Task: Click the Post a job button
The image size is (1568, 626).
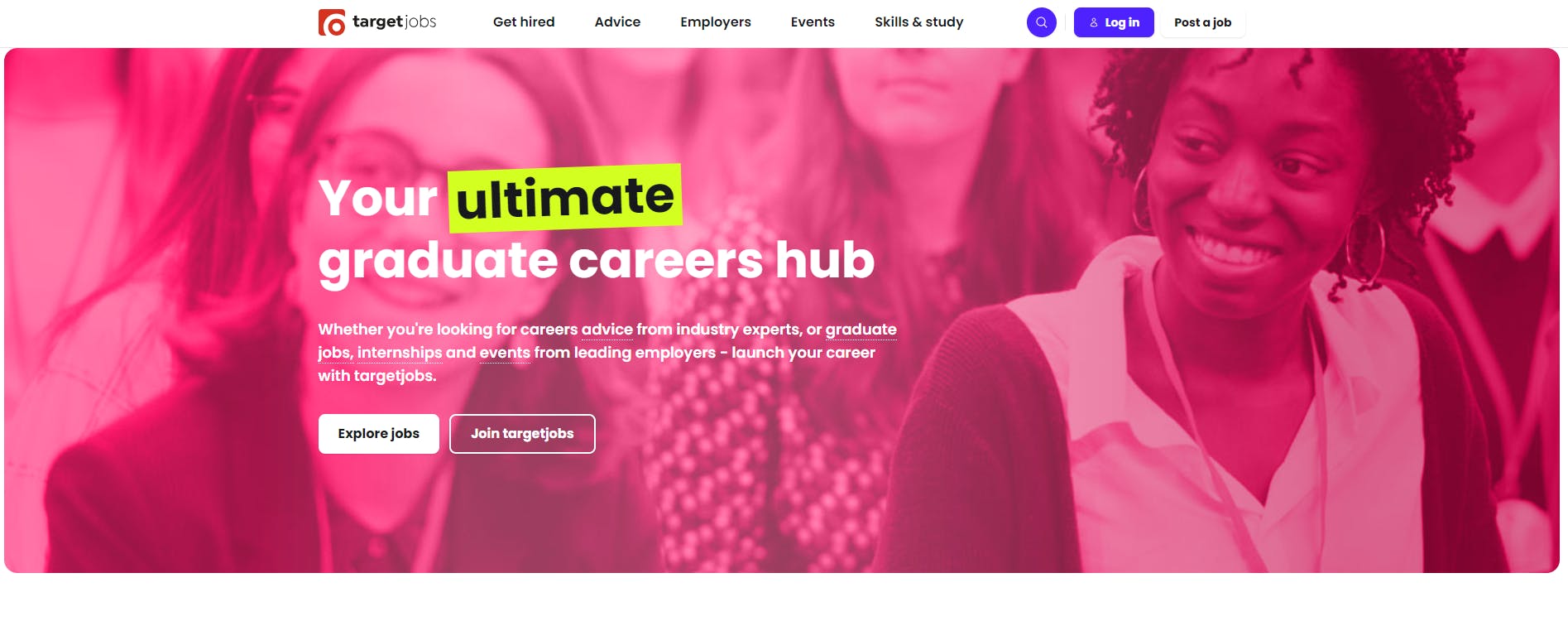Action: (x=1202, y=22)
